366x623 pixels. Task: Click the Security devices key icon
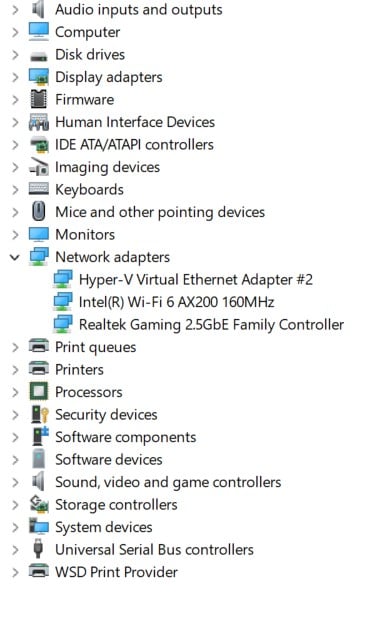pyautogui.click(x=40, y=414)
